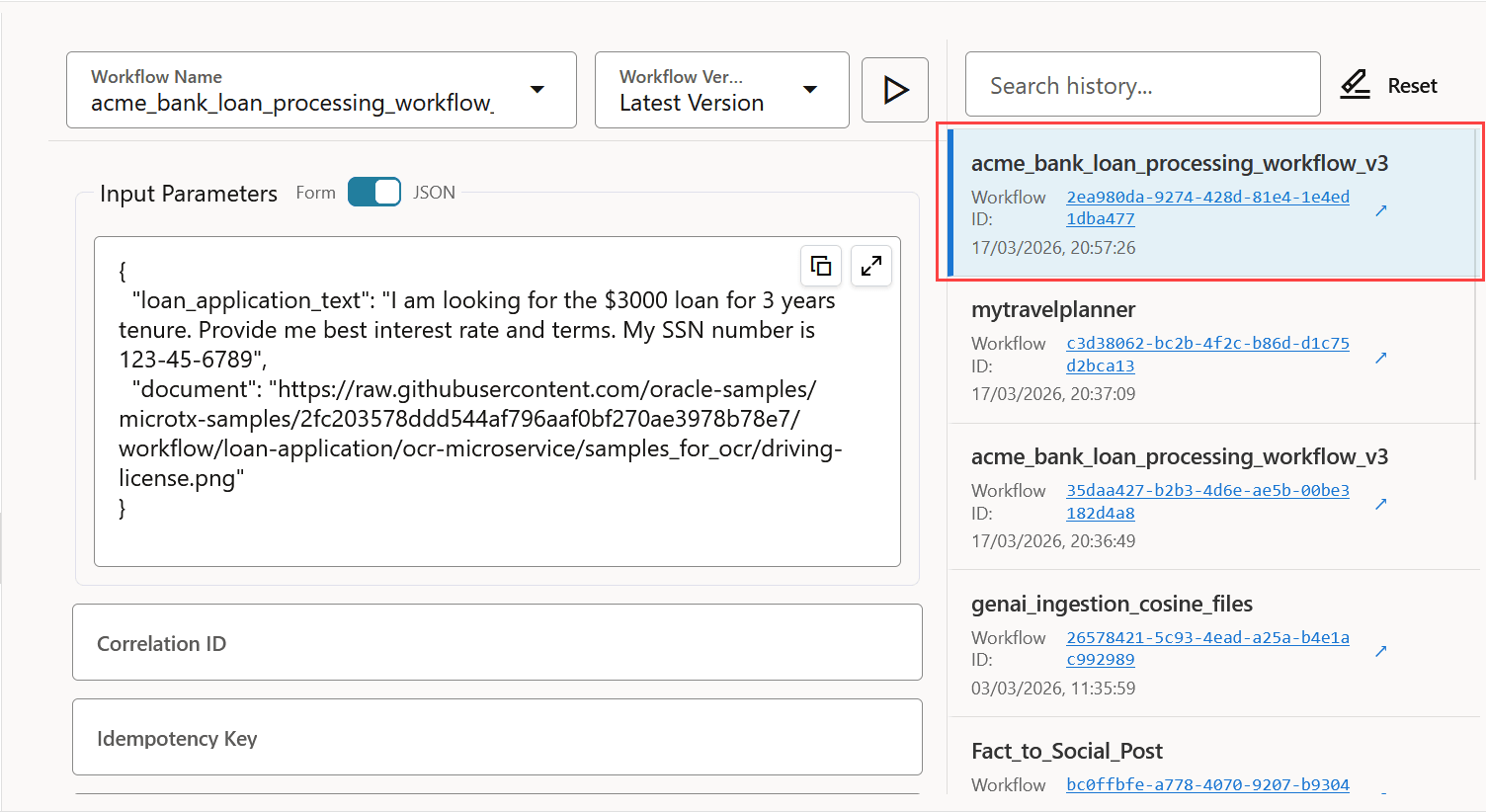Open workflow ID link c3d38062-bc2b-4f2c-b86d-d1c75d2bca13
The width and height of the screenshot is (1486, 812).
pyautogui.click(x=1207, y=355)
